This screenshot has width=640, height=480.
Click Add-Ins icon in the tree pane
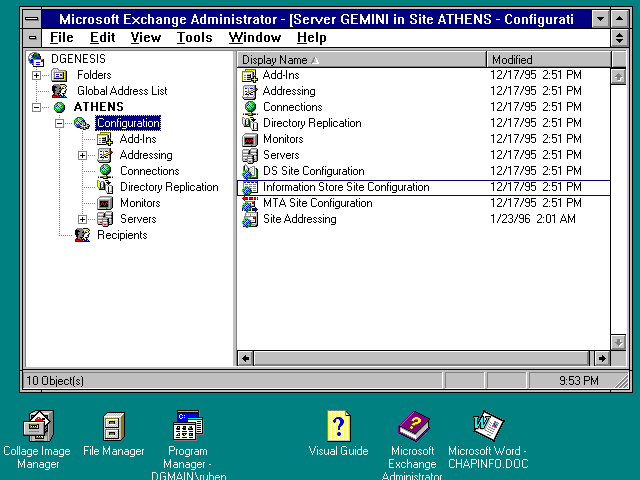105,139
